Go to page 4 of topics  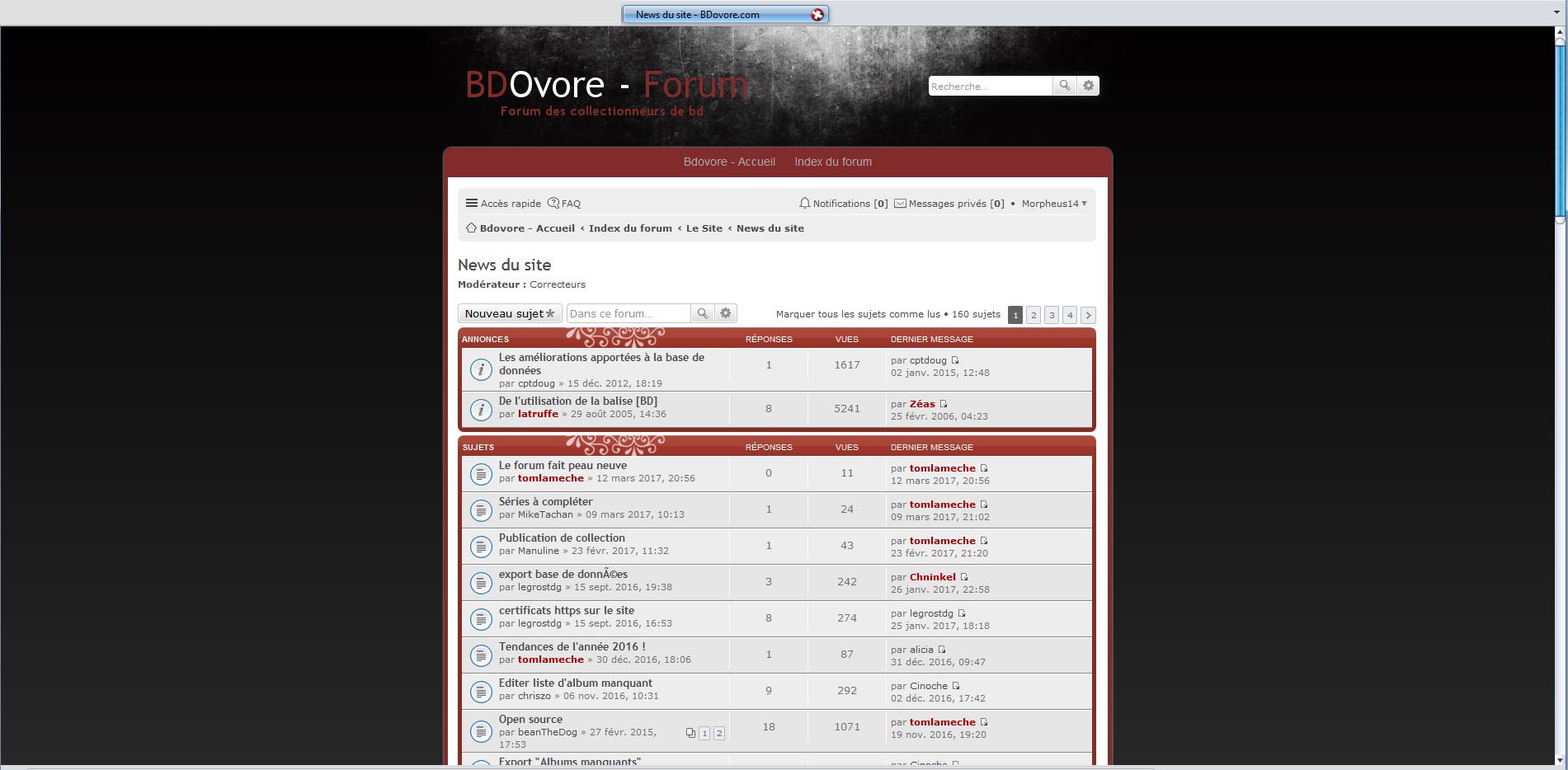click(x=1070, y=315)
